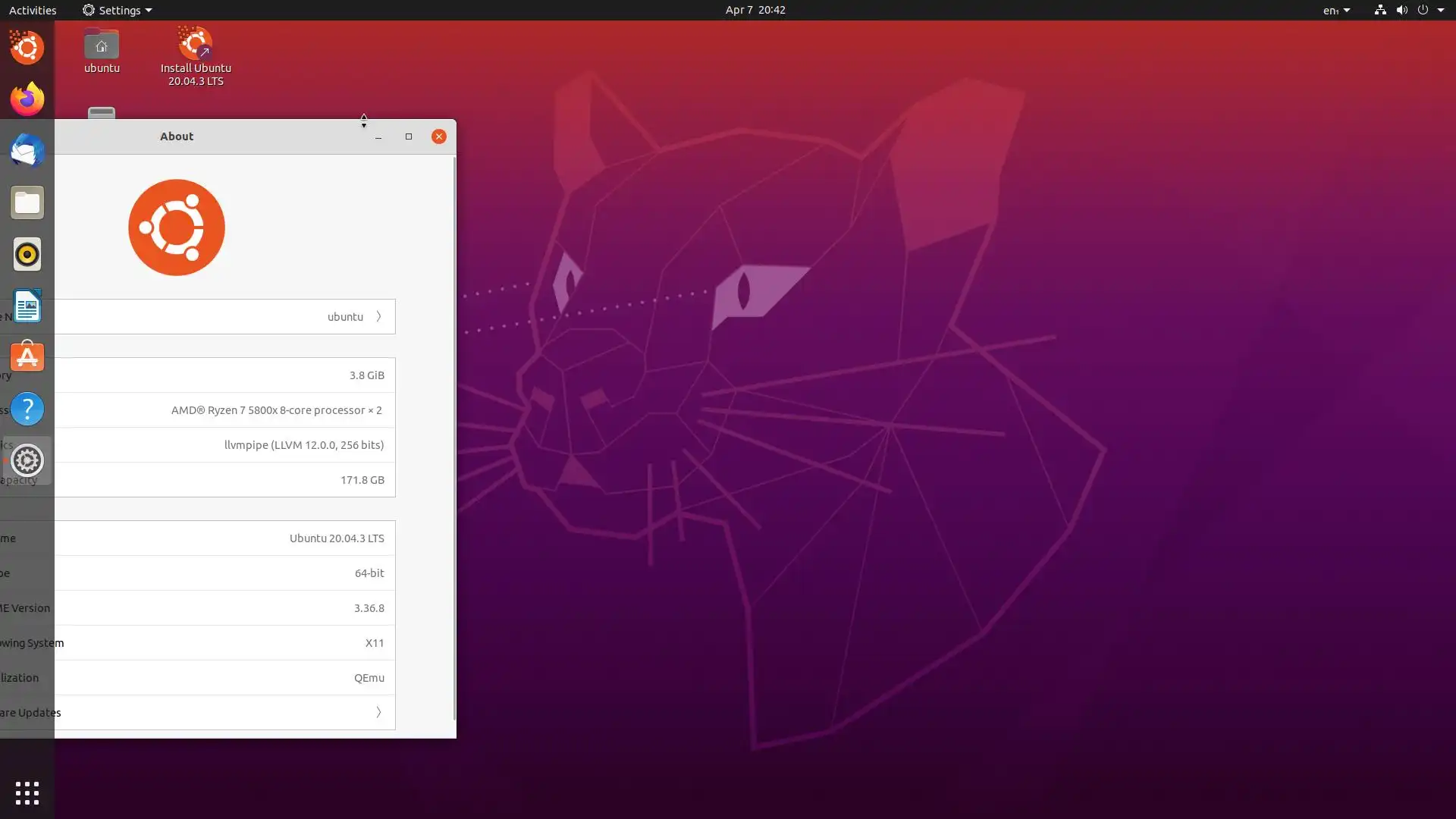Show Applications grid button
1456x819 pixels.
click(27, 793)
